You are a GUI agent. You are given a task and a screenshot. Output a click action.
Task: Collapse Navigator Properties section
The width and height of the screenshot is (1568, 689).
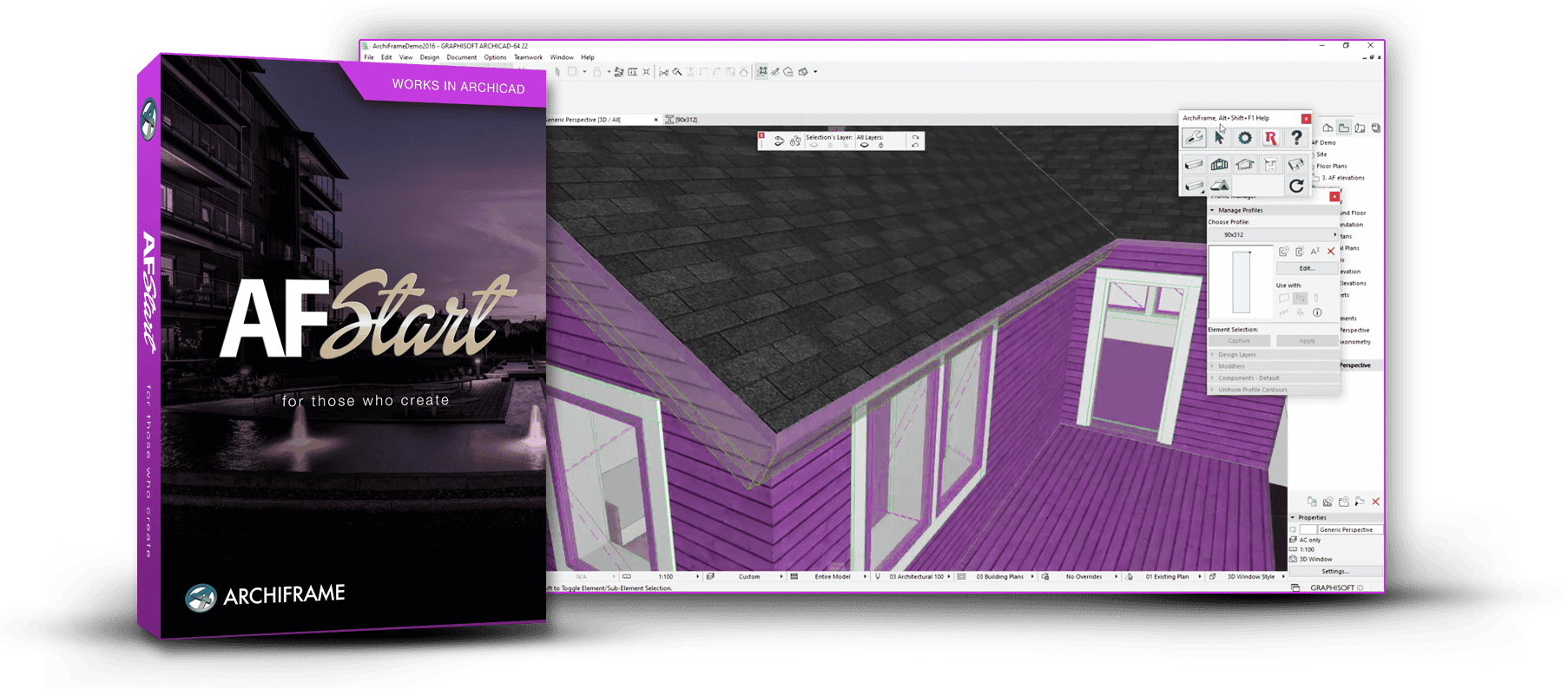click(x=1336, y=517)
